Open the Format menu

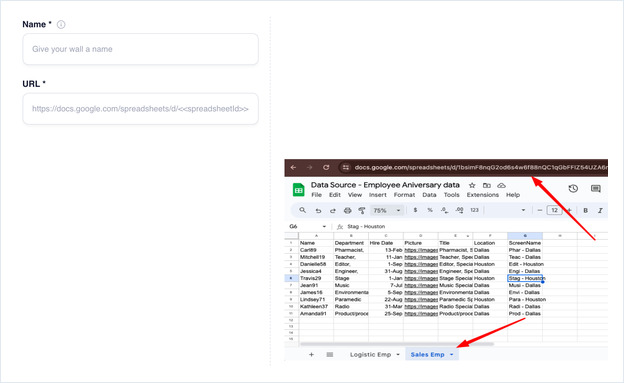(x=404, y=195)
